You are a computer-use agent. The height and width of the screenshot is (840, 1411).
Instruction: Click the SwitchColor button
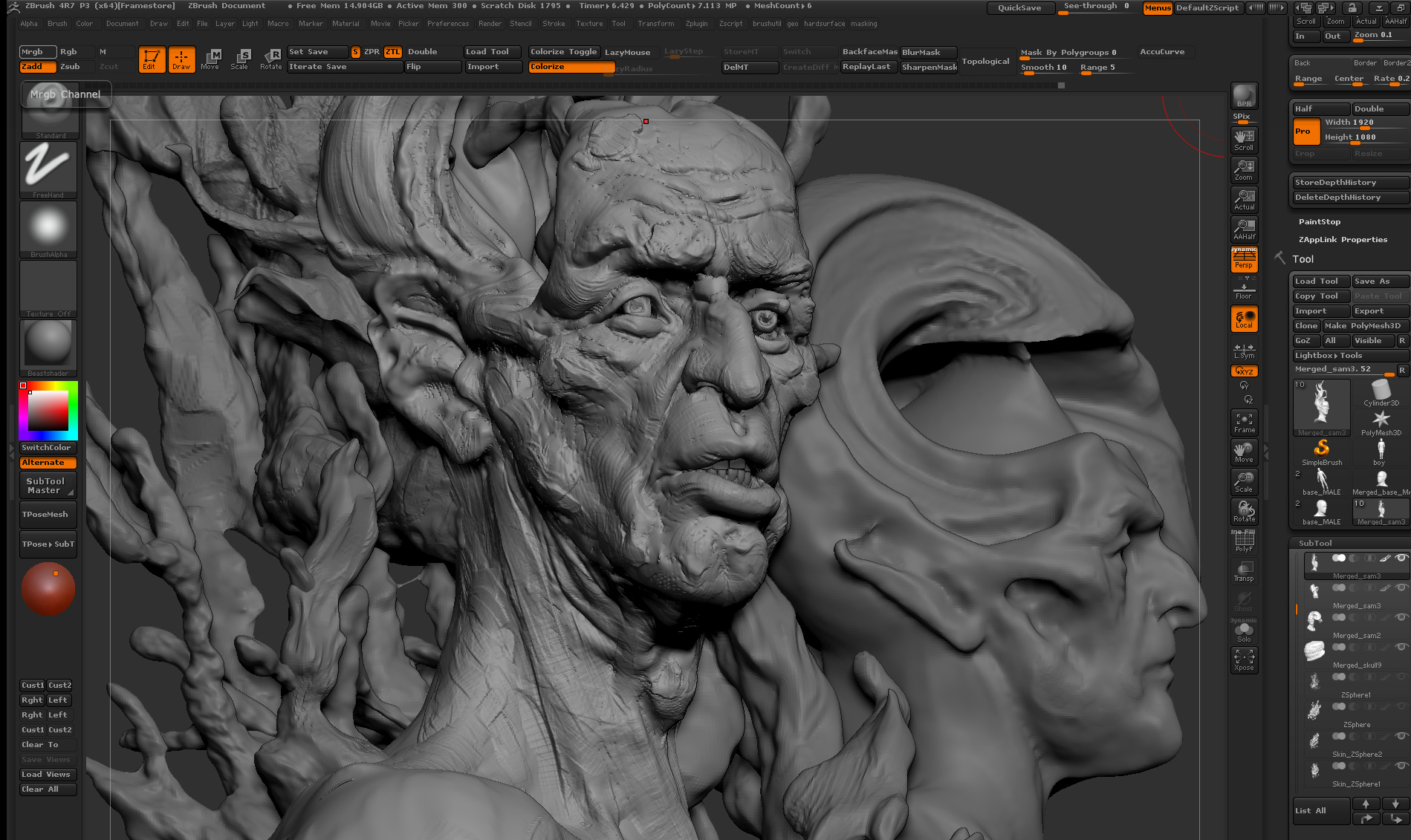(x=48, y=448)
